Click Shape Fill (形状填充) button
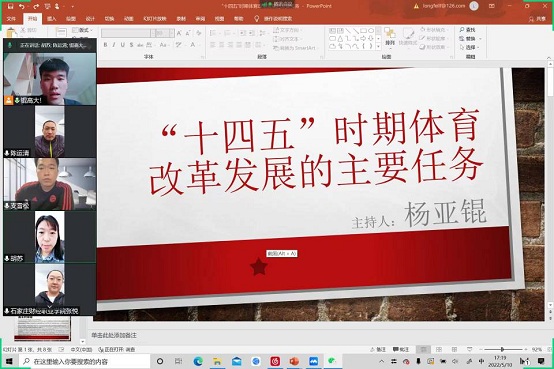Screen dimensions: 554x369 pos(433,30)
